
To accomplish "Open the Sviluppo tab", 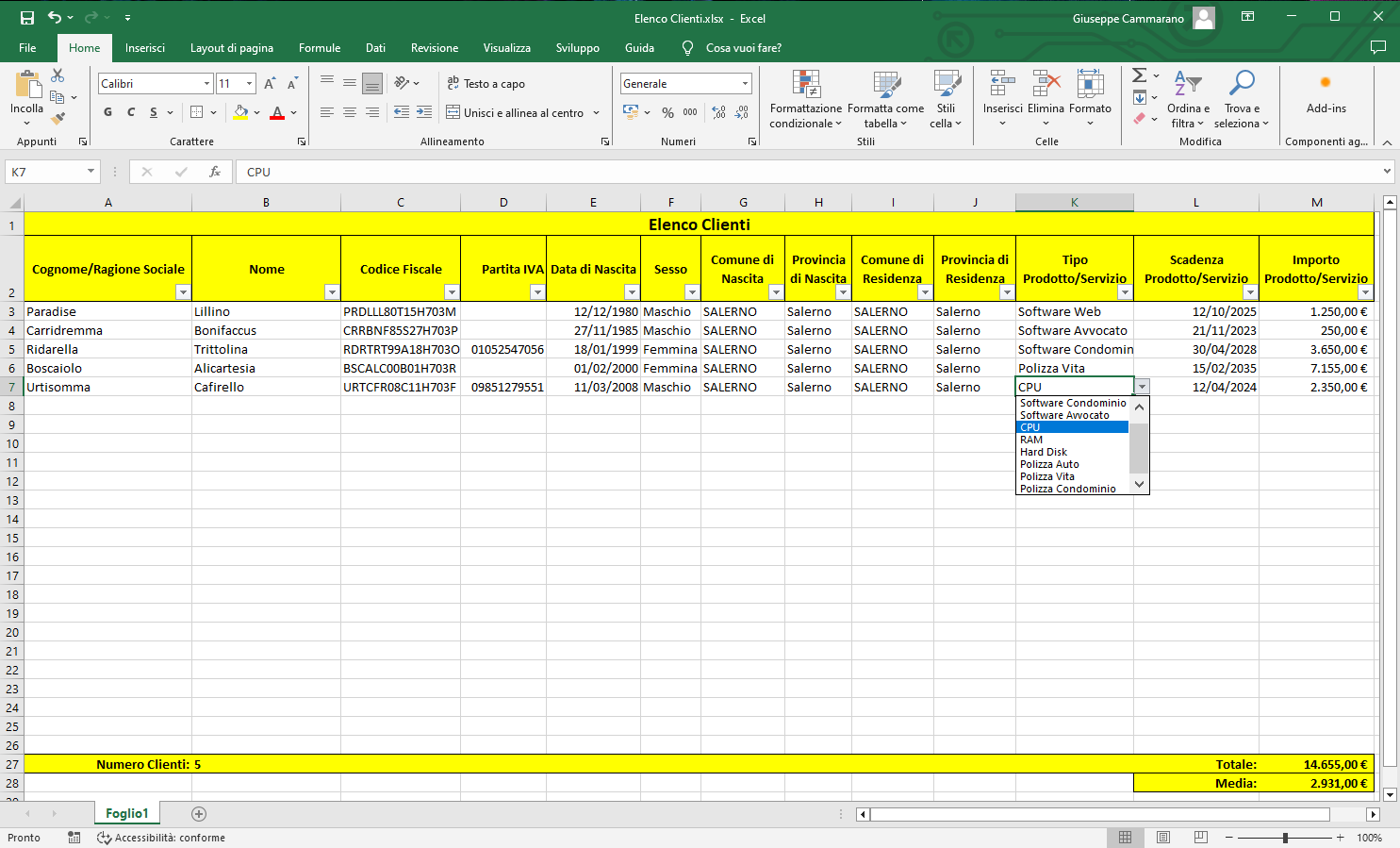I will click(x=578, y=48).
